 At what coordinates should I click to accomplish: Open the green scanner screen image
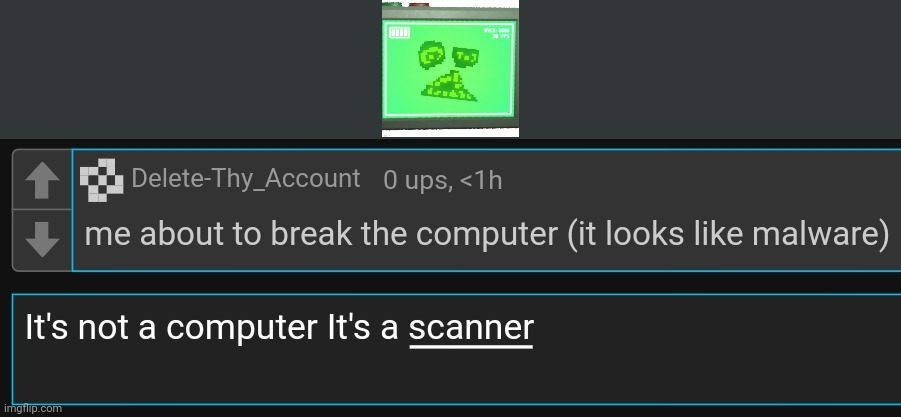click(x=450, y=69)
